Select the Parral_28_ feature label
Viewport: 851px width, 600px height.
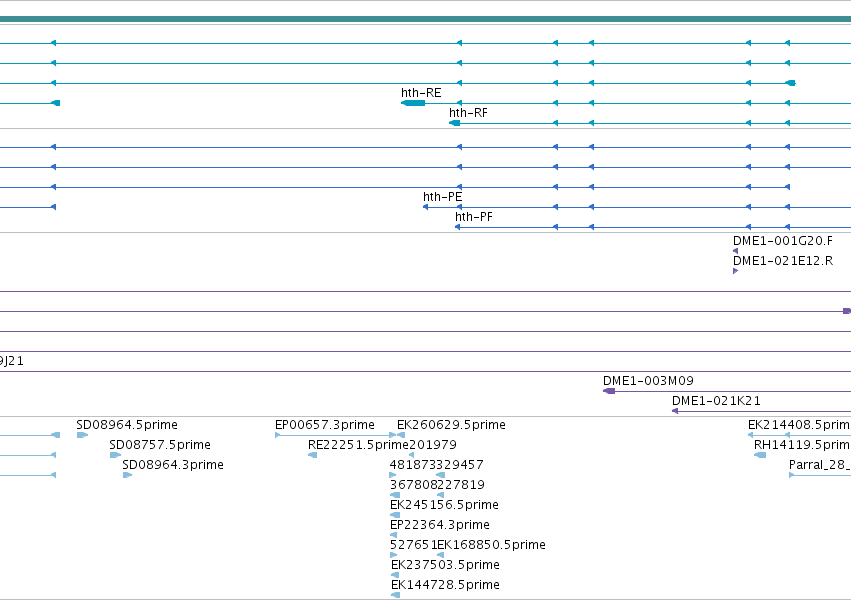point(820,465)
